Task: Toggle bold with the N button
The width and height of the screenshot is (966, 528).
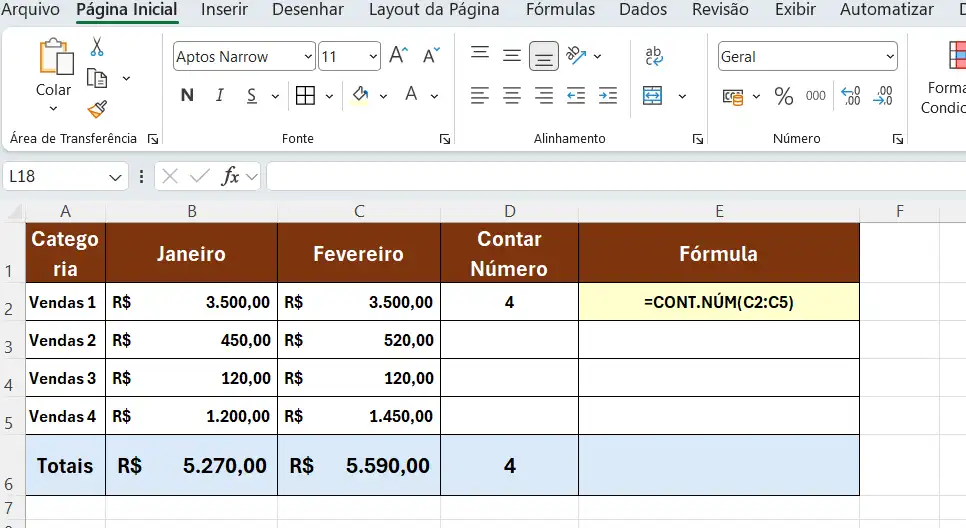Action: (187, 95)
